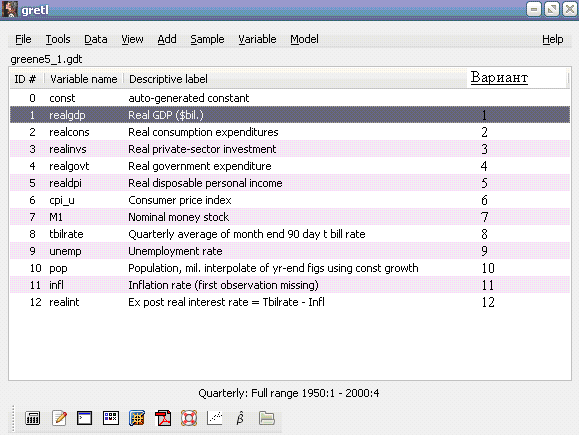Open the Model menu
This screenshot has width=579, height=435.
tap(304, 39)
